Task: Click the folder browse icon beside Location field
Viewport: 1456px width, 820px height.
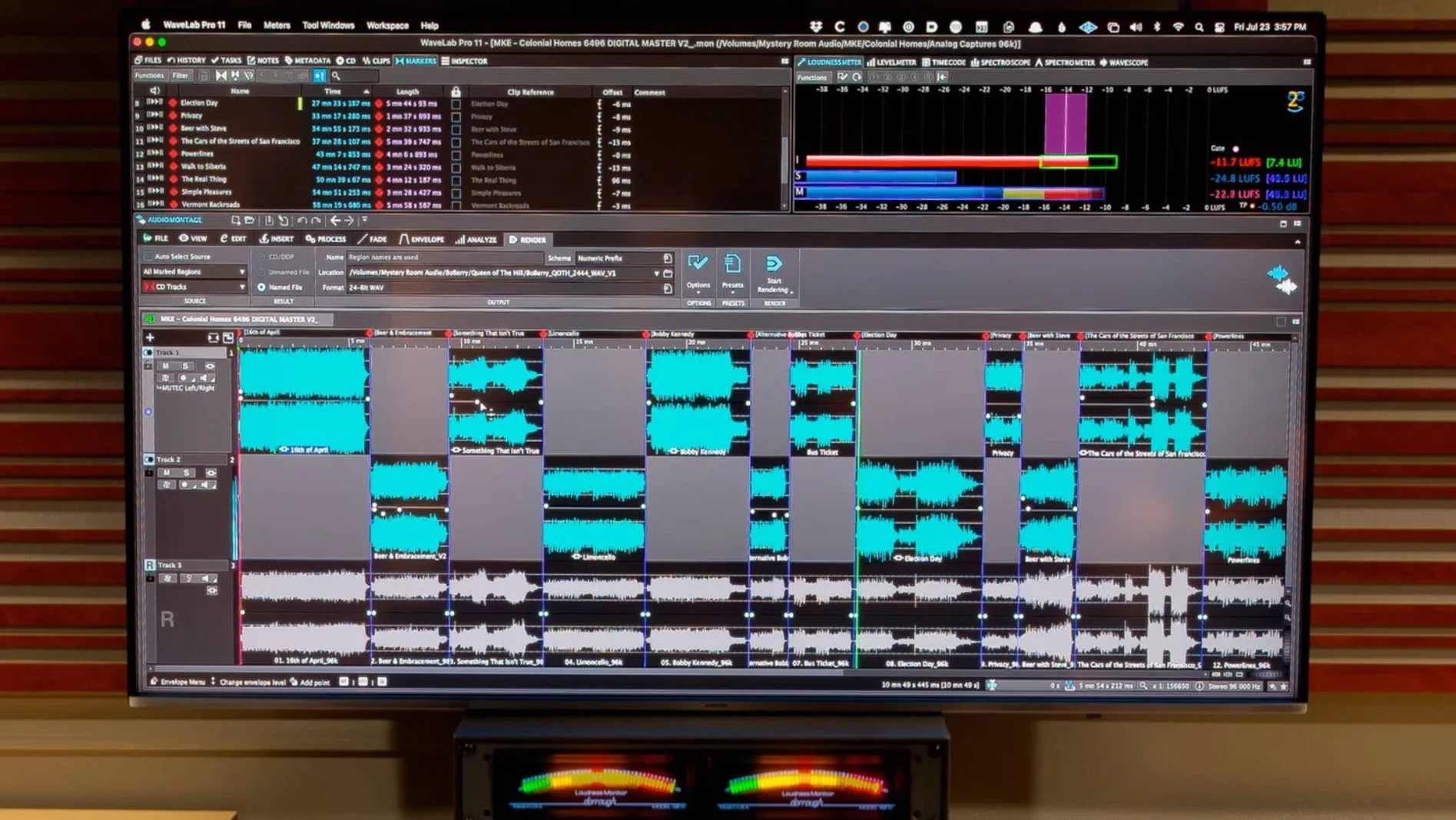Action: click(x=668, y=273)
